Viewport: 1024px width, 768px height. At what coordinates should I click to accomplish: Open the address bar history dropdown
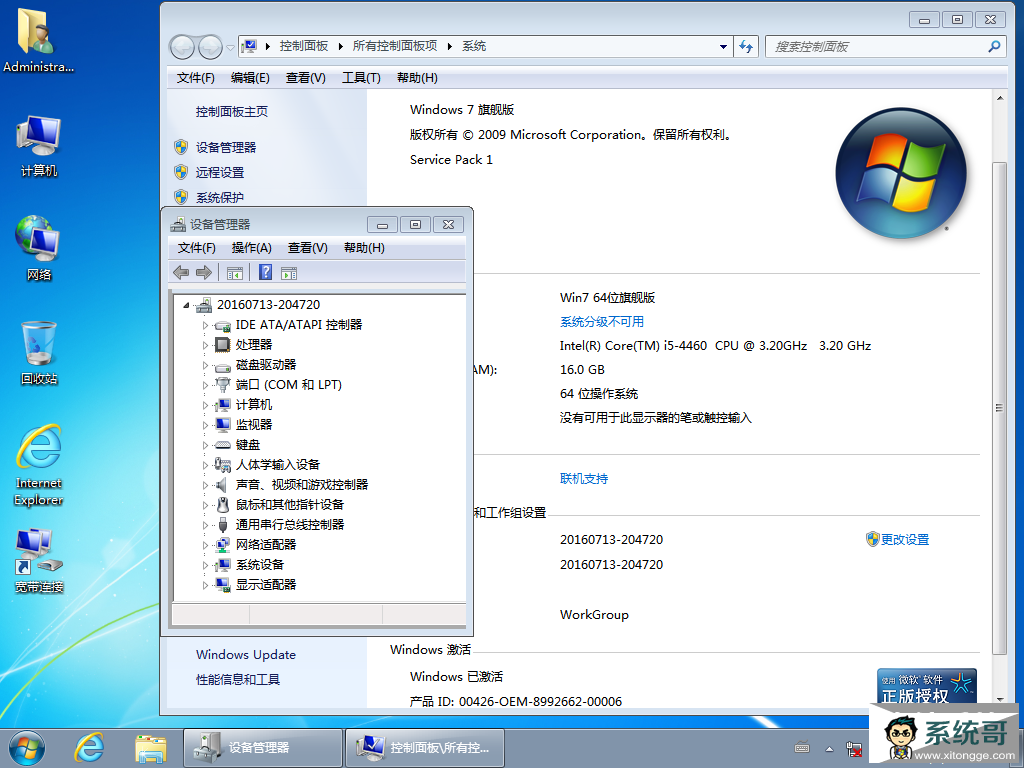pos(723,46)
